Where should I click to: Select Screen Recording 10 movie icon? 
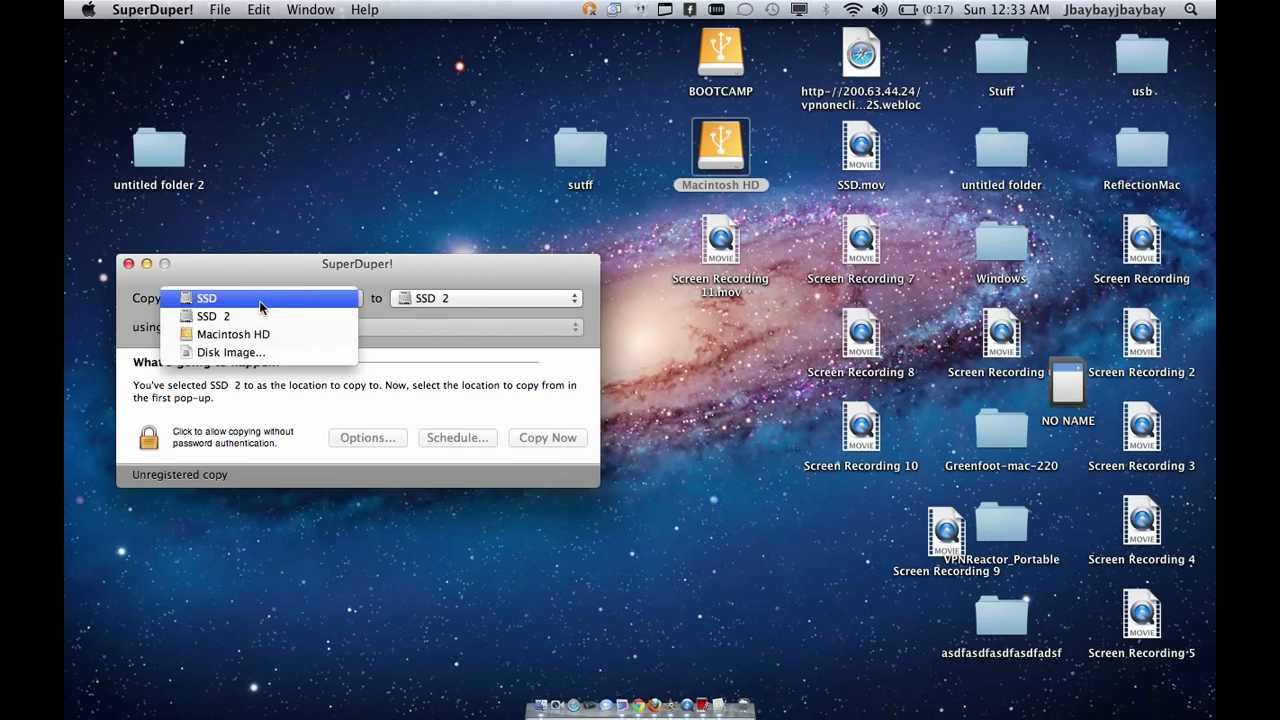pos(860,427)
